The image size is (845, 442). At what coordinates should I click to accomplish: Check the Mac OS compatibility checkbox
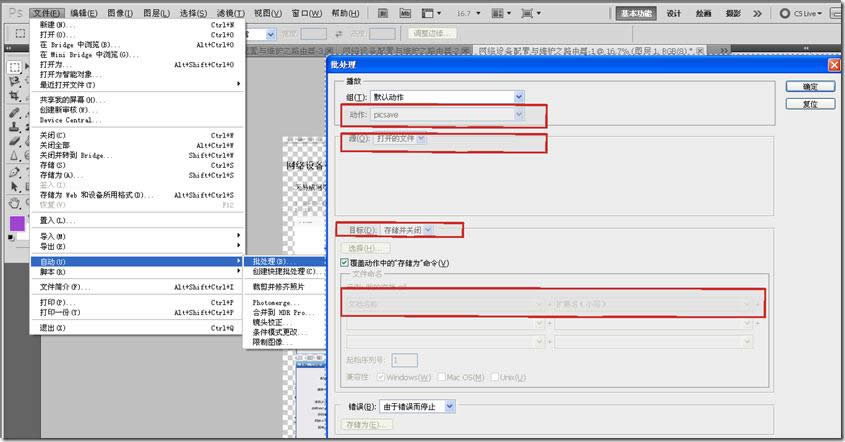coord(441,376)
